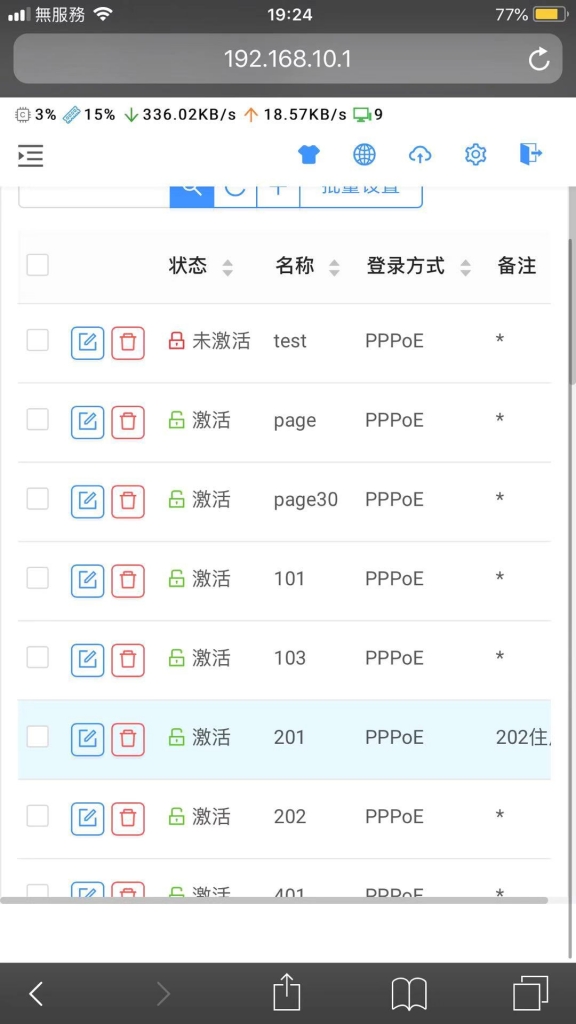Screen dimensions: 576x1024
Task: Click the name 202
Action: coord(290,817)
